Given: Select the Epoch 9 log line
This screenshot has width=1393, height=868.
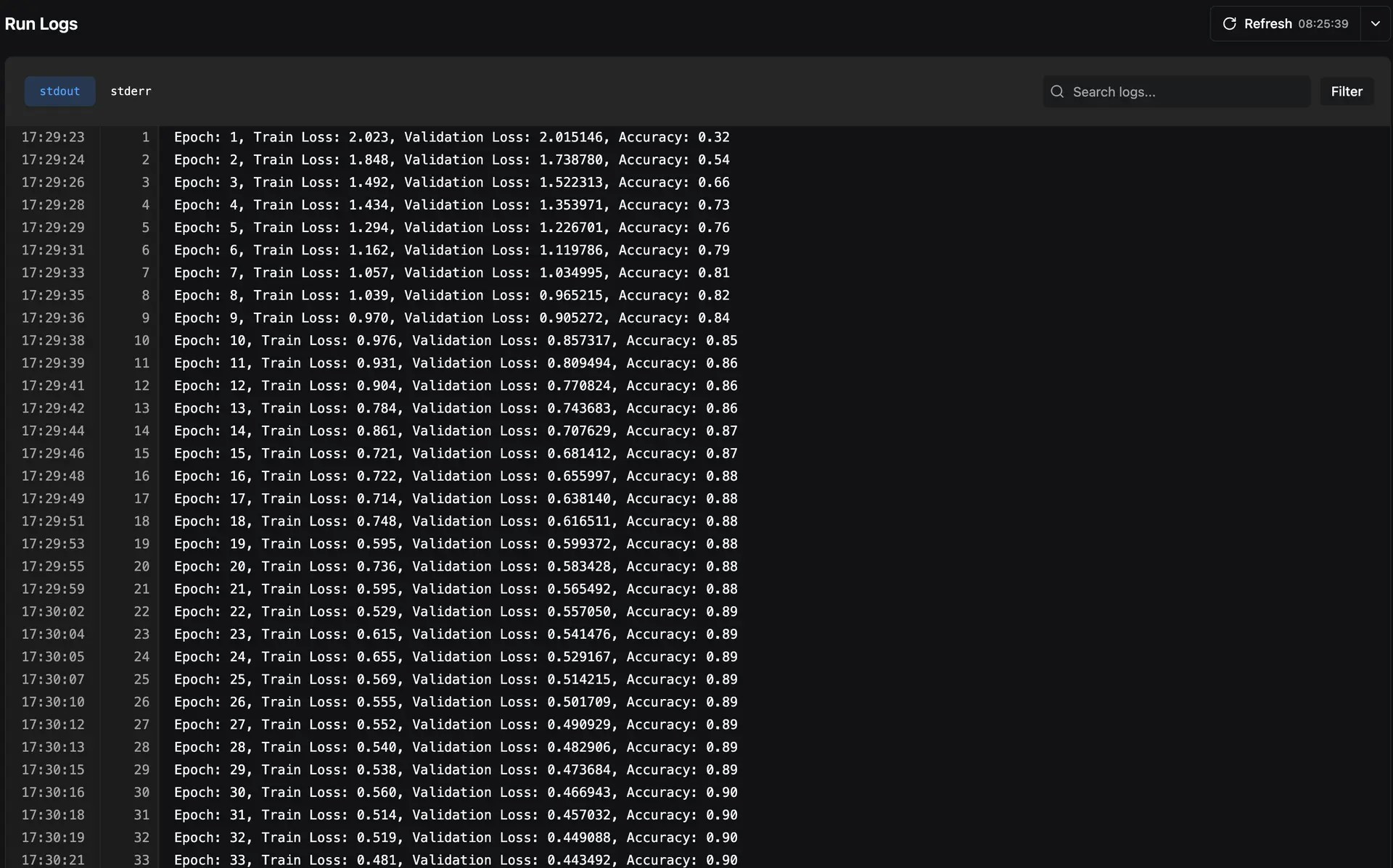Looking at the screenshot, I should point(452,318).
